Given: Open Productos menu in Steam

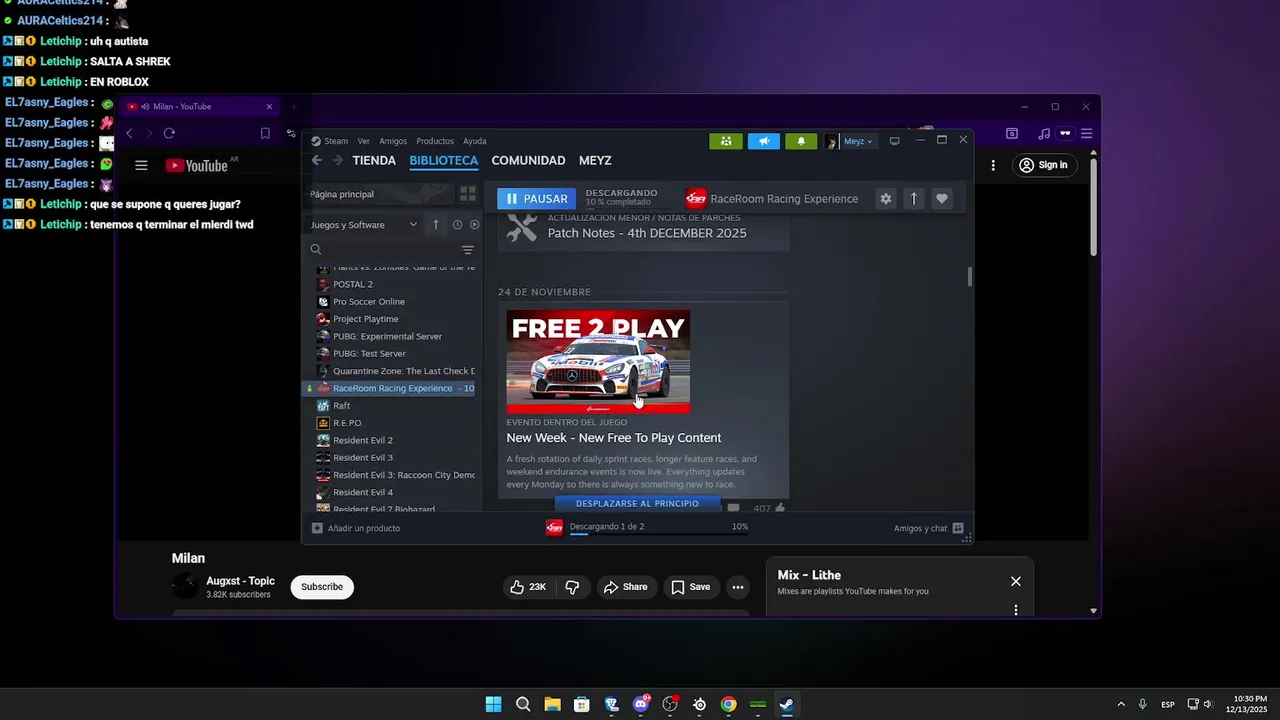Looking at the screenshot, I should coord(435,141).
